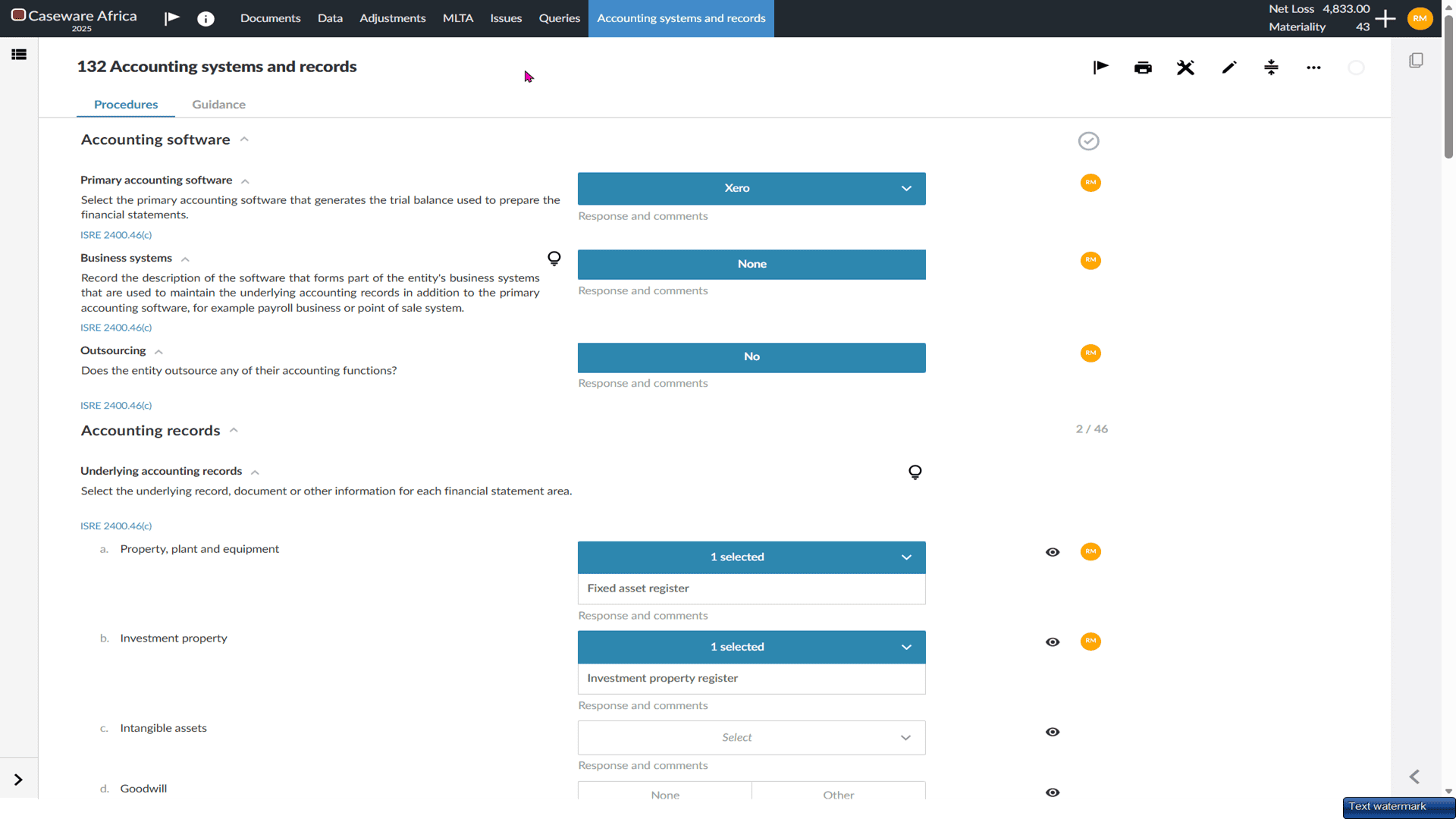Screen dimensions: 1456x819
Task: Click Response and comments field under Business systems
Action: (x=752, y=291)
